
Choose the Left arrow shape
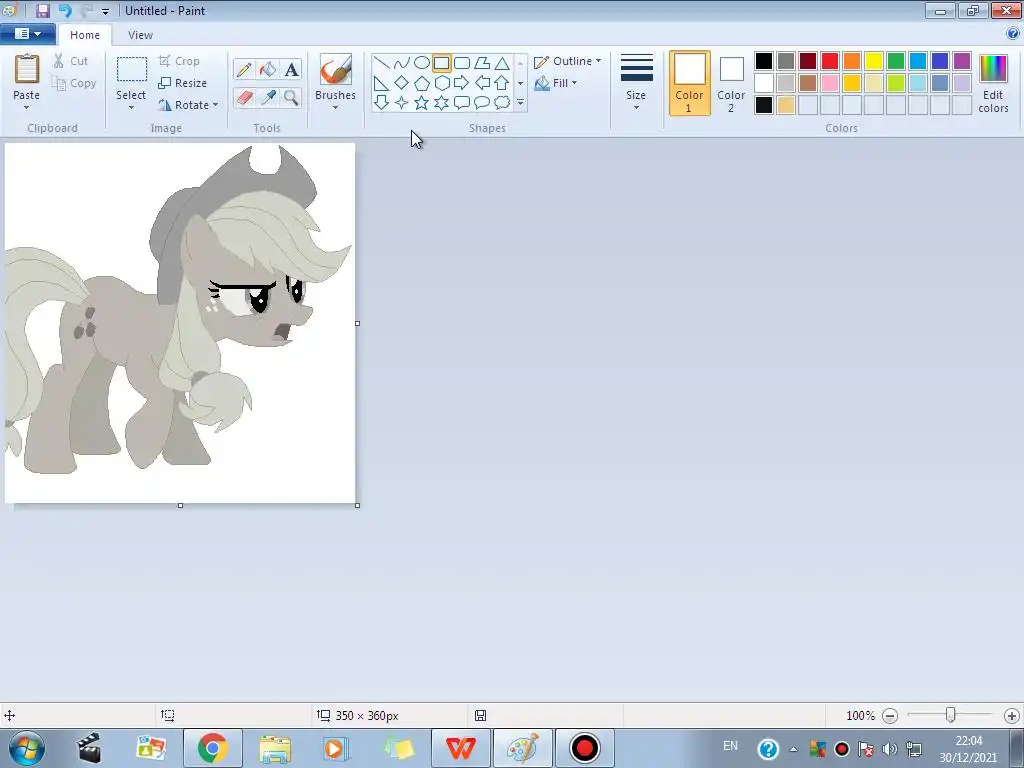tap(482, 83)
